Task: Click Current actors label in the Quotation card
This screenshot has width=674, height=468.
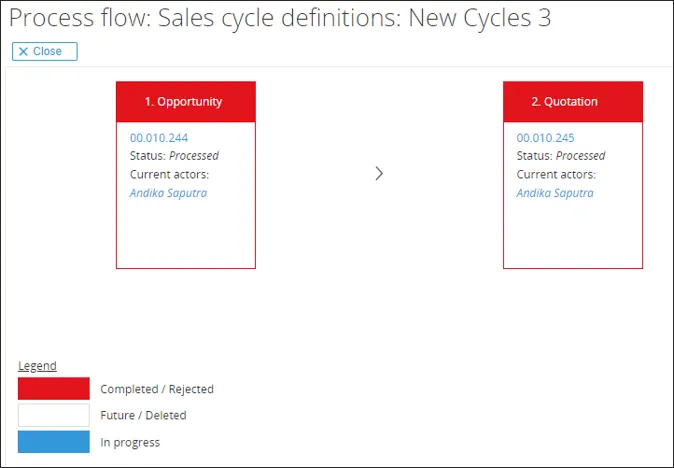Action: (556, 174)
